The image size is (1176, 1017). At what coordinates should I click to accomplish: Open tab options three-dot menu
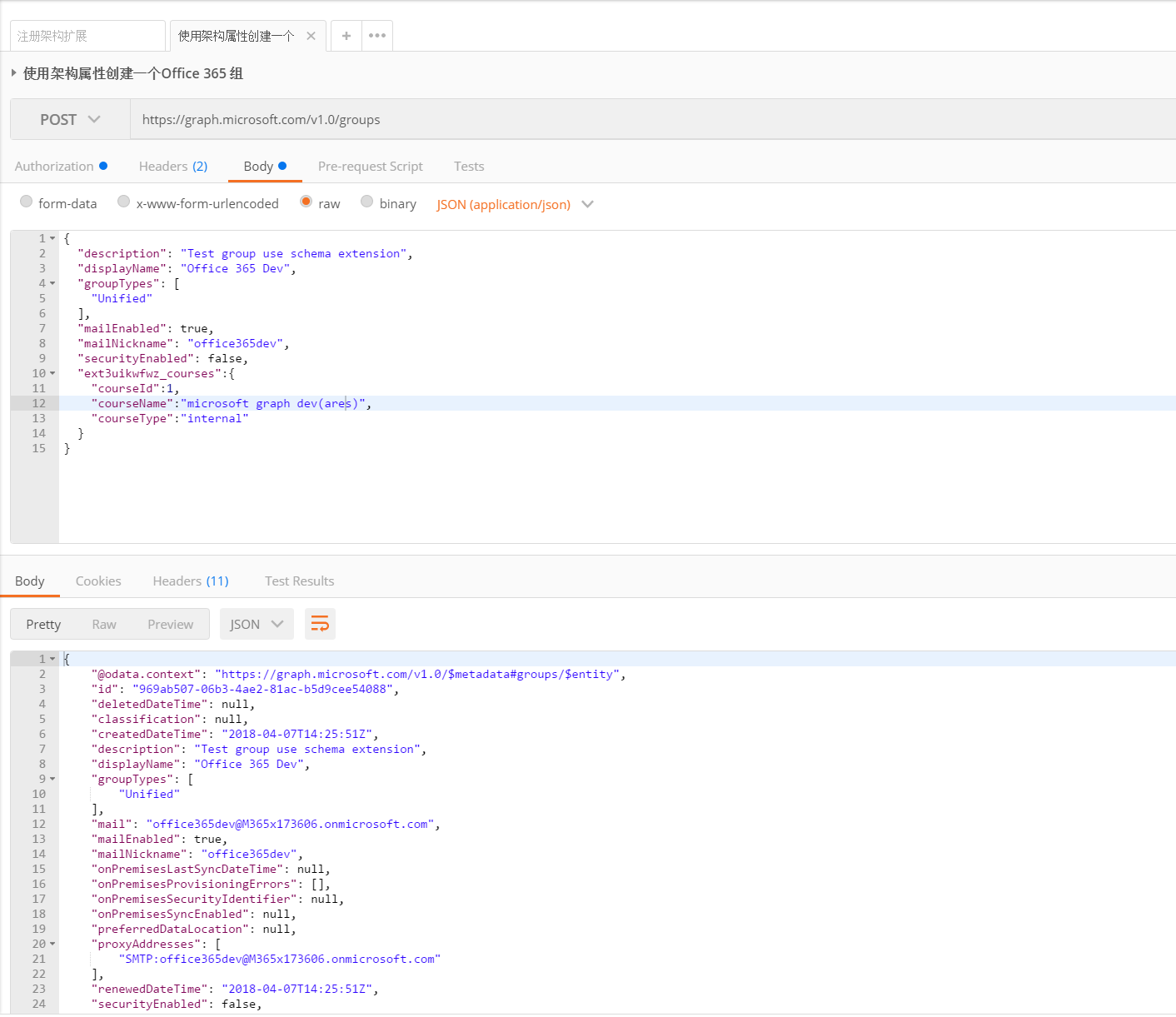pyautogui.click(x=377, y=36)
